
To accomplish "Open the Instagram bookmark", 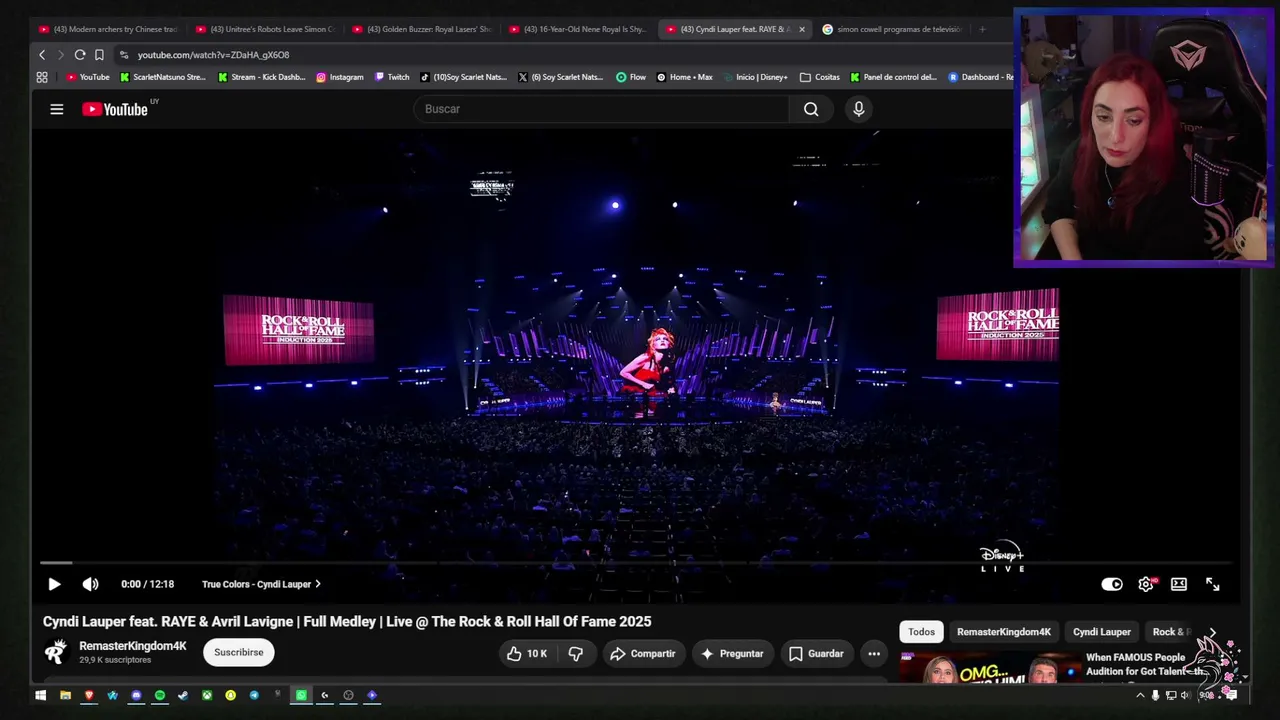I will [340, 77].
